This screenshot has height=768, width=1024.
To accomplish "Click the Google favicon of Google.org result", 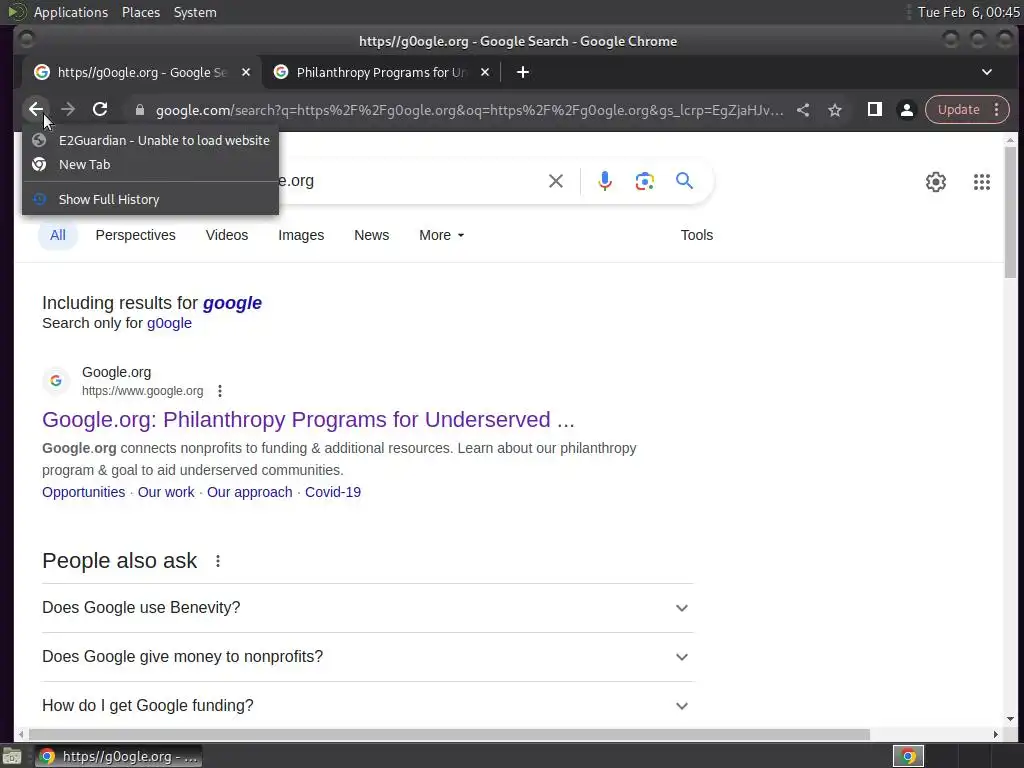I will [x=56, y=381].
